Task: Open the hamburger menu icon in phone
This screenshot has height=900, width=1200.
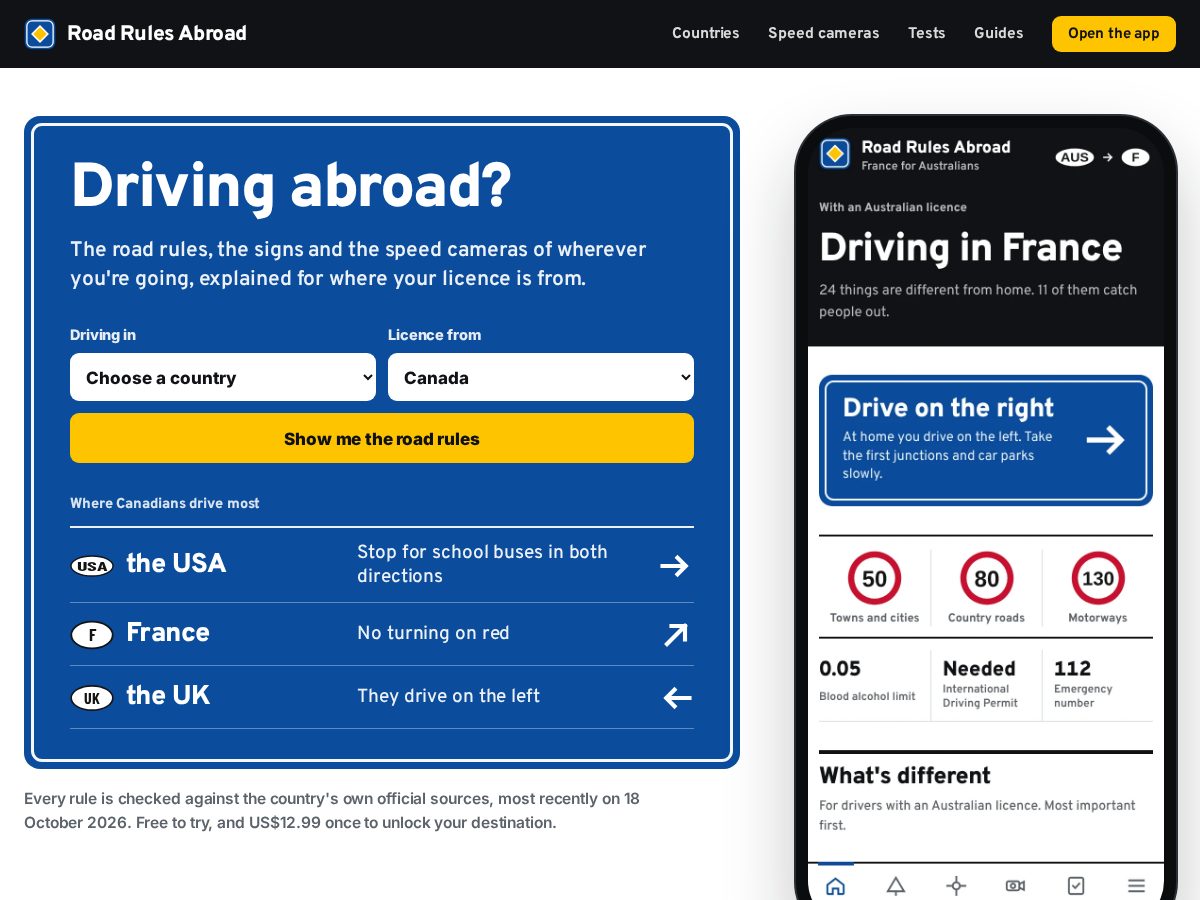Action: (1136, 885)
